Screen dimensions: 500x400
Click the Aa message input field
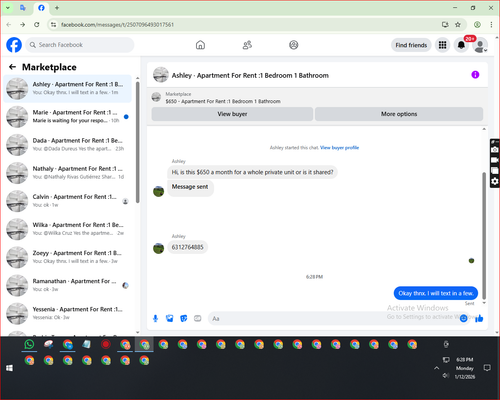[333, 319]
